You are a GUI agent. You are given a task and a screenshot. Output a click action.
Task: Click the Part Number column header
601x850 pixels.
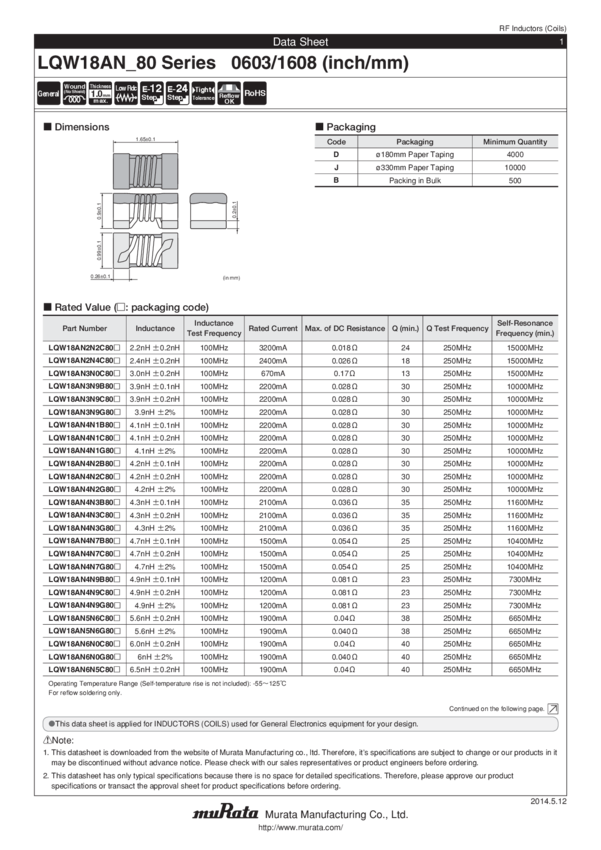(x=85, y=328)
